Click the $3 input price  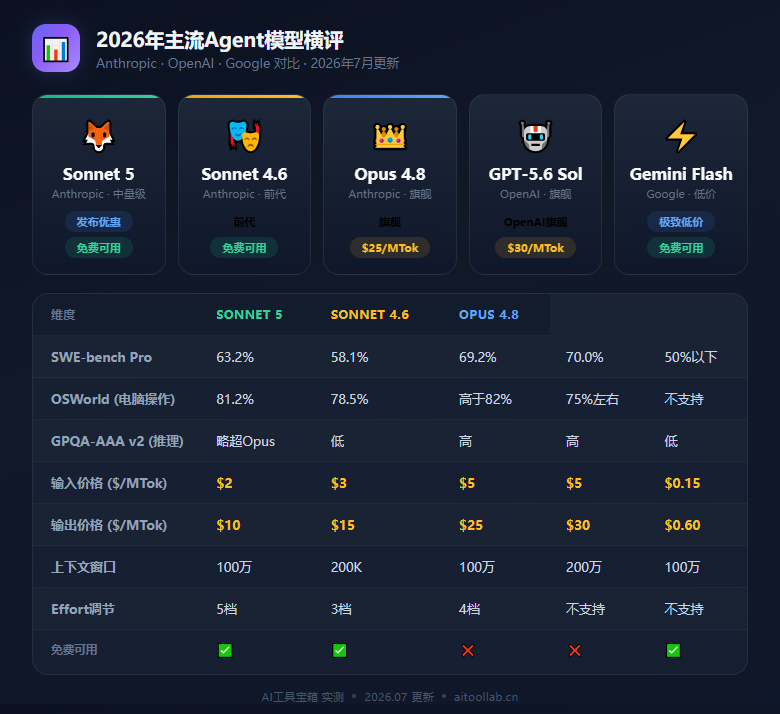coord(339,483)
